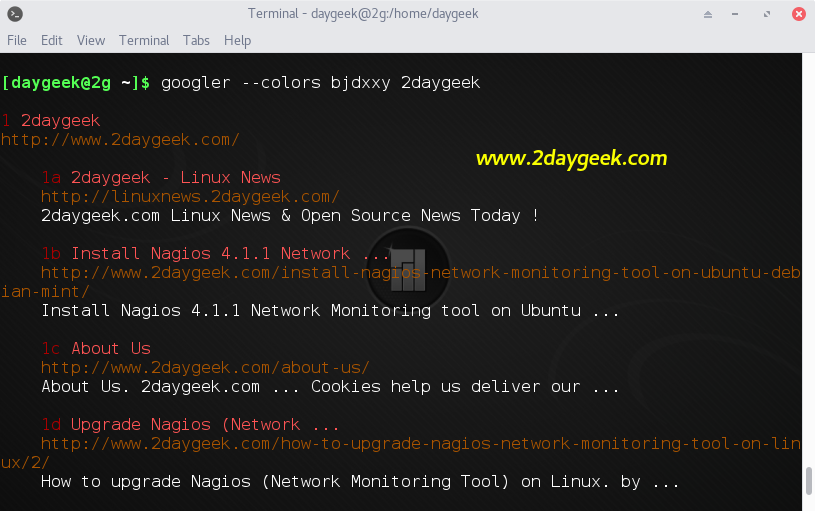
Task: Close the Terminal window with red X
Action: pyautogui.click(x=799, y=14)
